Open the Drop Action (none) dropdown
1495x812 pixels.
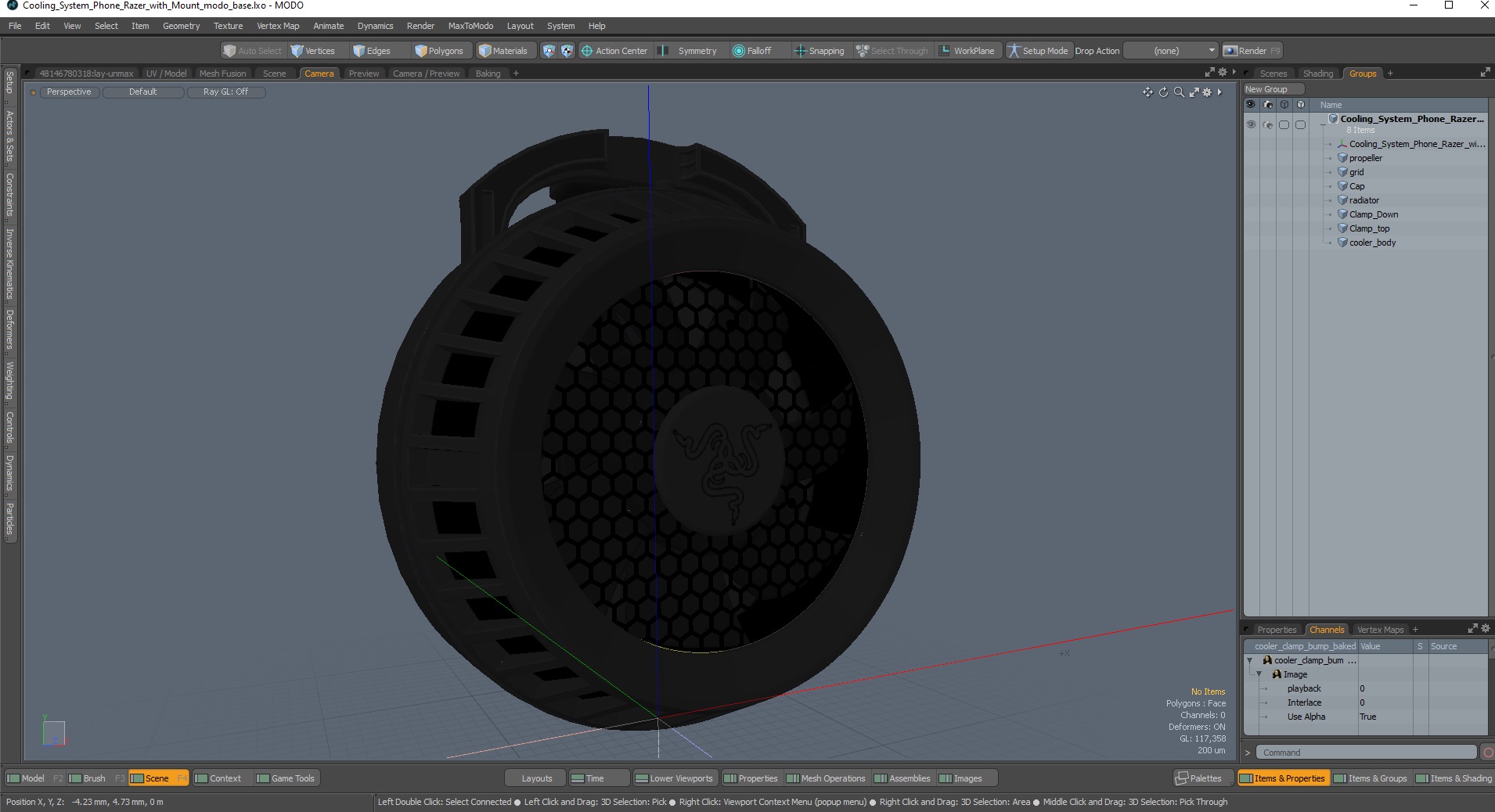click(x=1171, y=51)
